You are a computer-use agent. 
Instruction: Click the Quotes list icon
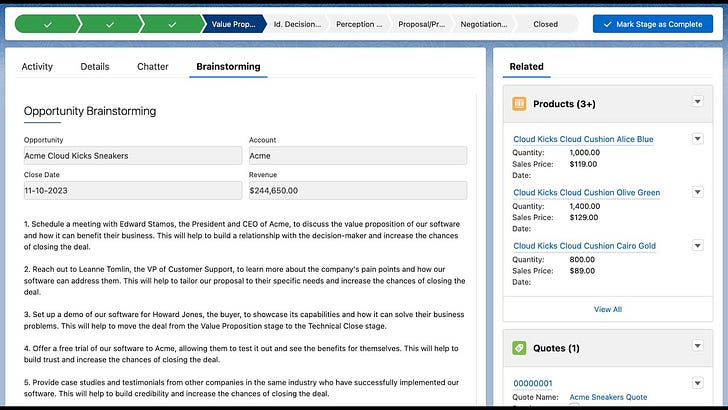(x=519, y=348)
